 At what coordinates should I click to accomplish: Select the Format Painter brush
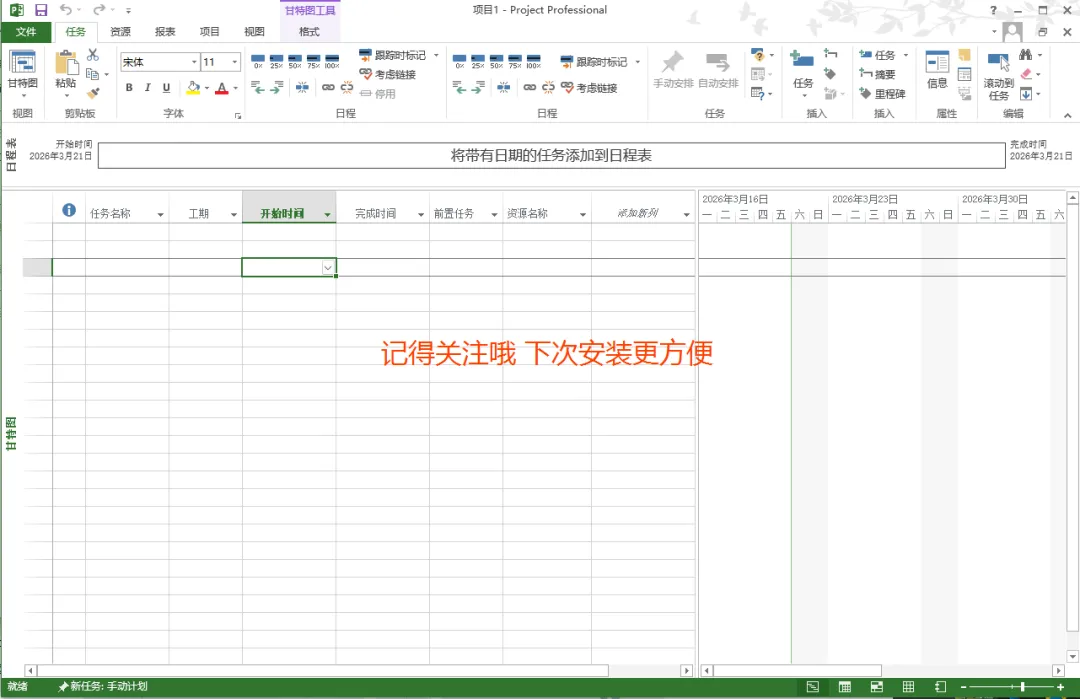tap(93, 93)
